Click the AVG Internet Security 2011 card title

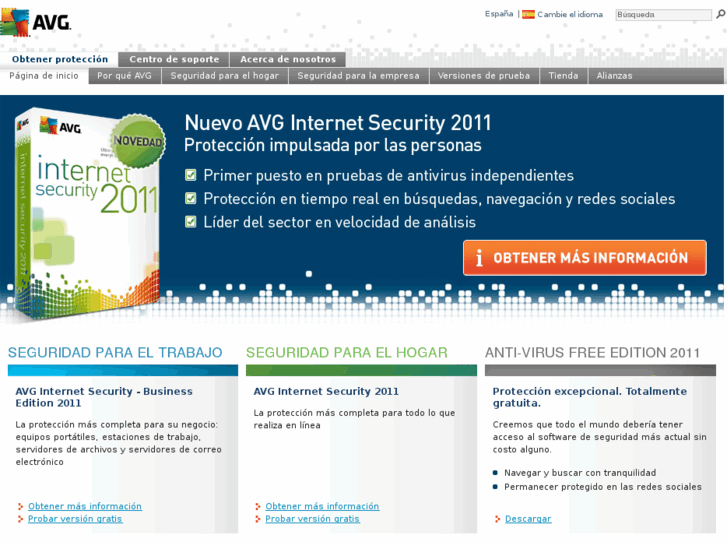coord(326,391)
